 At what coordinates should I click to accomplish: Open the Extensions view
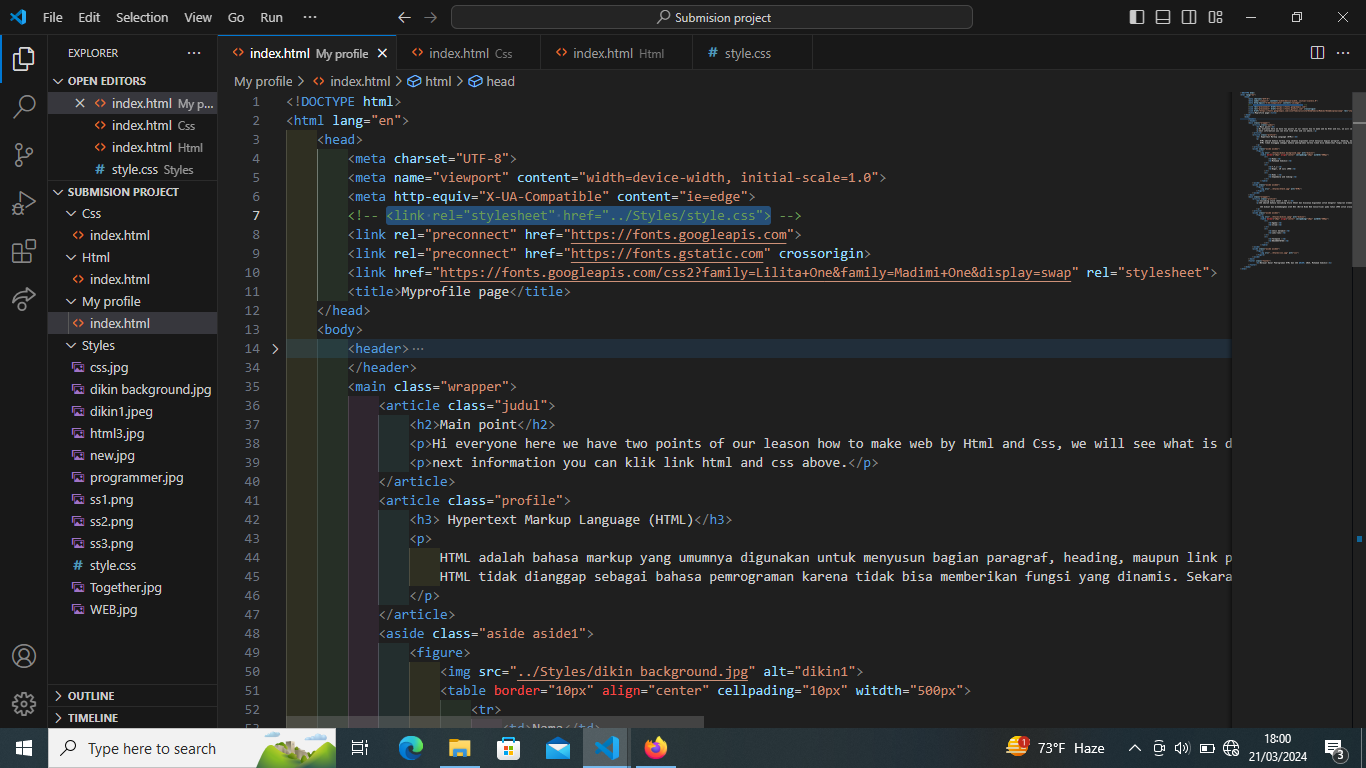pos(24,251)
